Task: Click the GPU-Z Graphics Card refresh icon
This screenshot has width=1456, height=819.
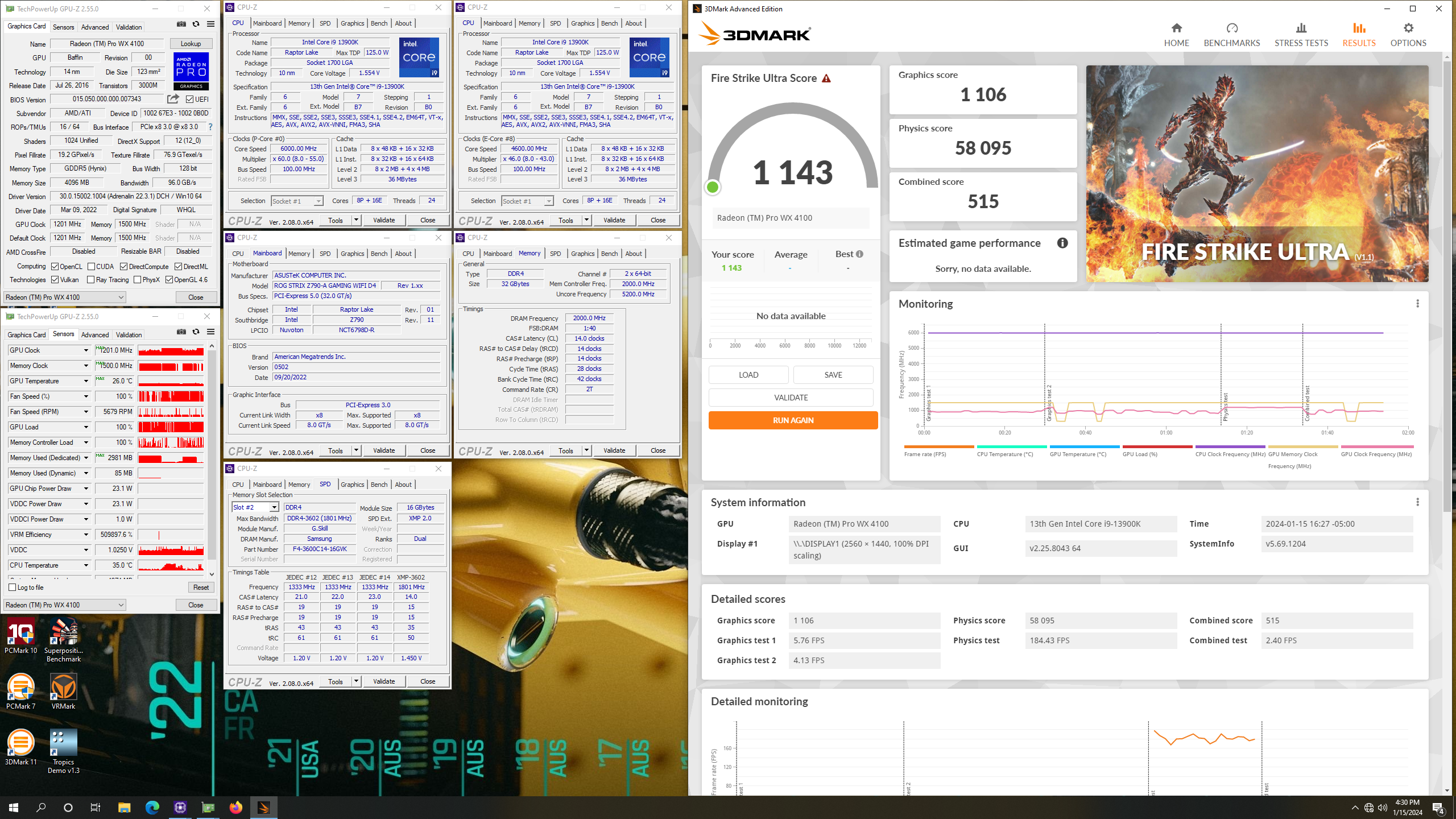Action: point(196,24)
